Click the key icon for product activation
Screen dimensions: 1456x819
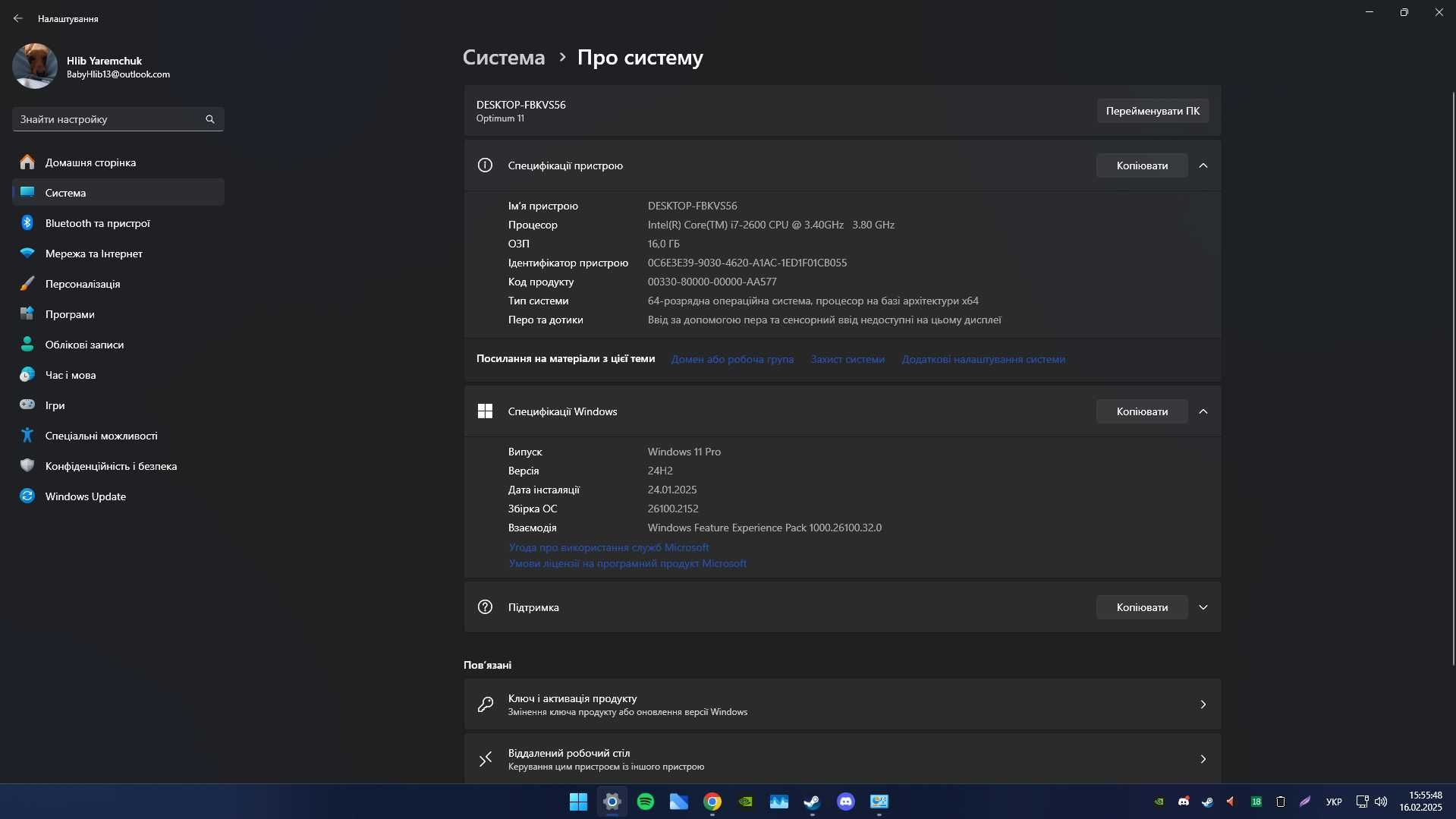coord(485,704)
